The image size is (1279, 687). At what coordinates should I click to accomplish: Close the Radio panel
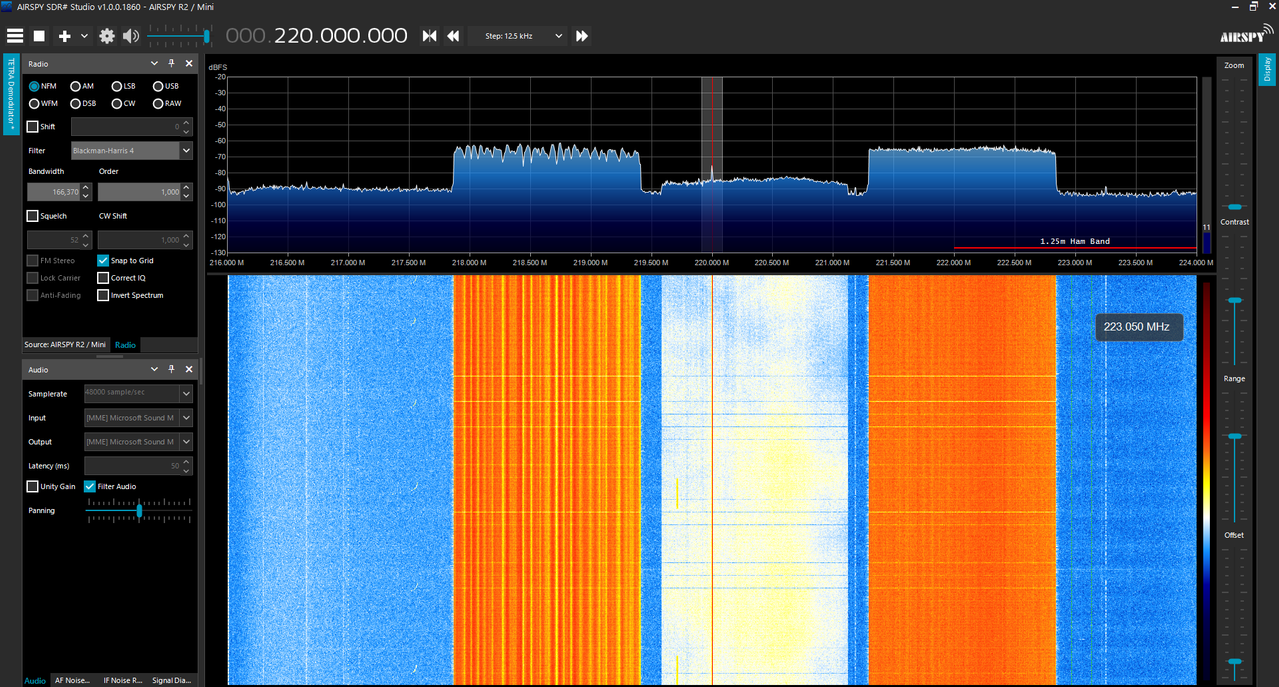coord(189,63)
